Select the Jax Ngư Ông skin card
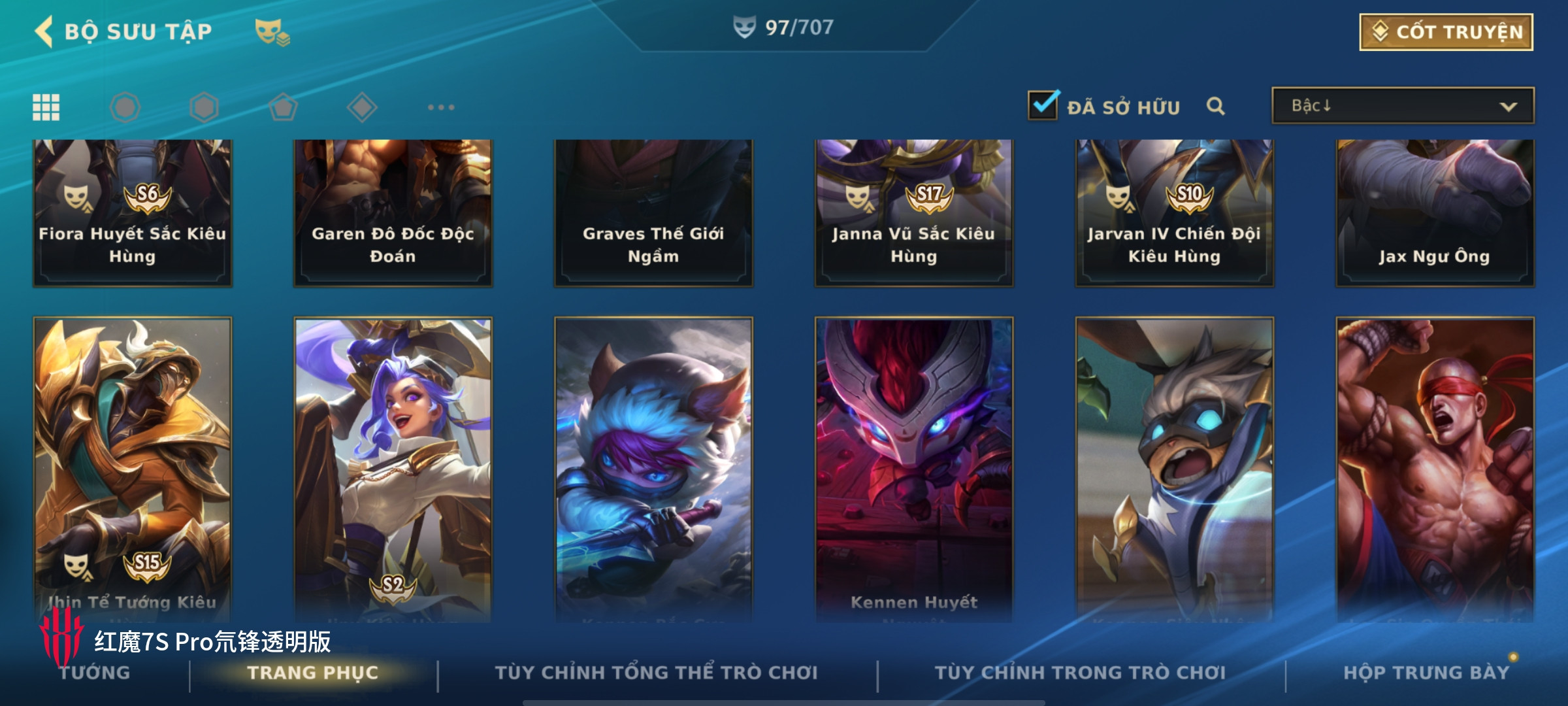The image size is (1568, 706). point(1435,213)
